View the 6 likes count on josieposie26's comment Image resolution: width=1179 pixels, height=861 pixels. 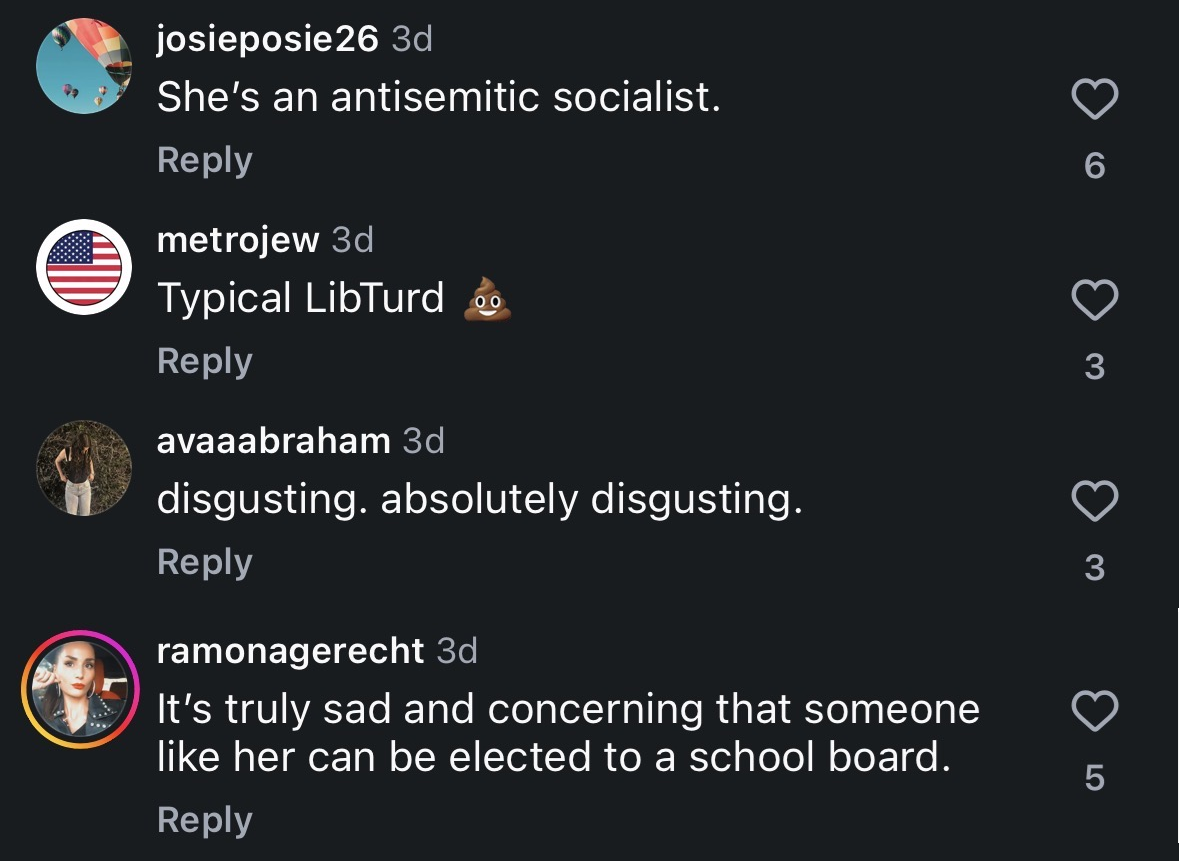pos(1095,165)
